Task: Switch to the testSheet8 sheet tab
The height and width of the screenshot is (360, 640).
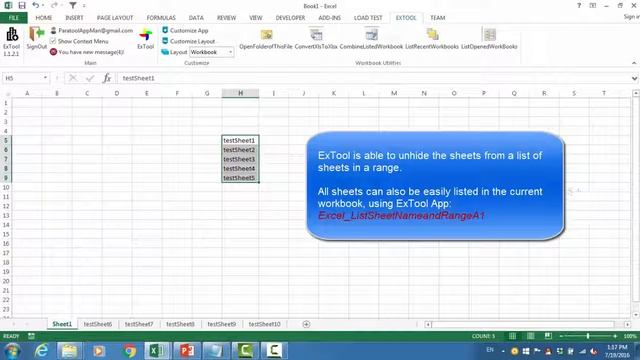Action: pos(180,324)
